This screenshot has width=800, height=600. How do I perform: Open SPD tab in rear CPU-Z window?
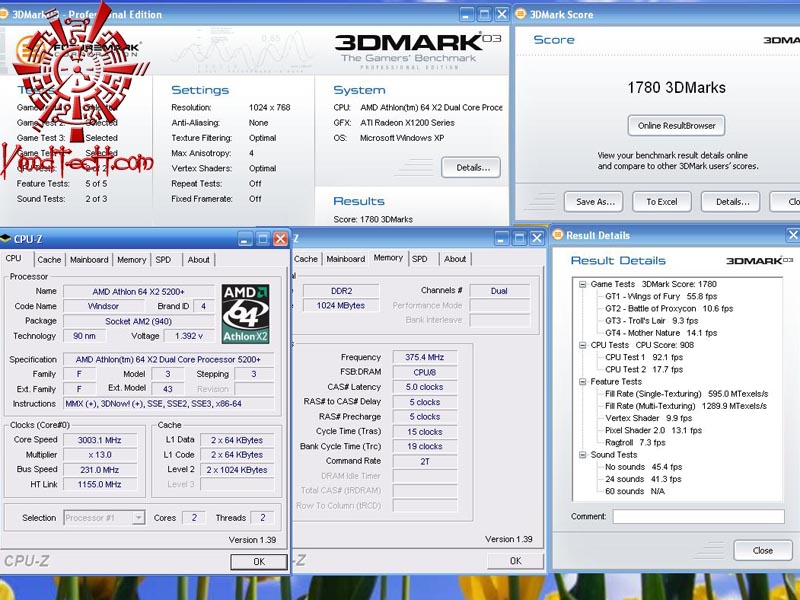coord(419,259)
